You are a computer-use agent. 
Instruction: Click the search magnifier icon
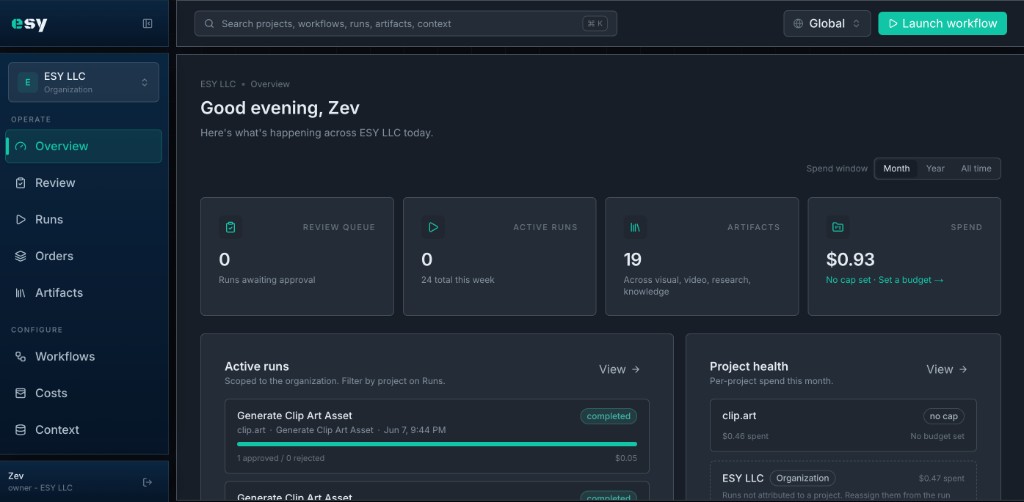210,24
